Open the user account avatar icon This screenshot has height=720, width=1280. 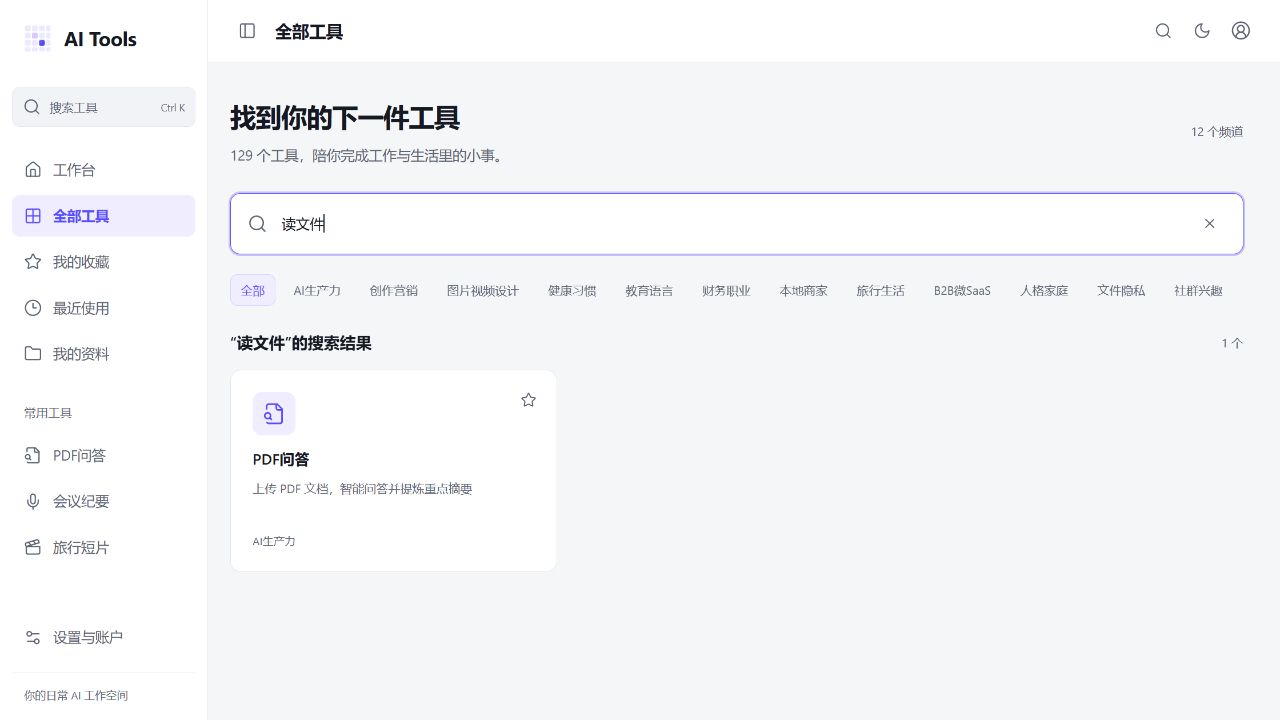click(x=1241, y=31)
